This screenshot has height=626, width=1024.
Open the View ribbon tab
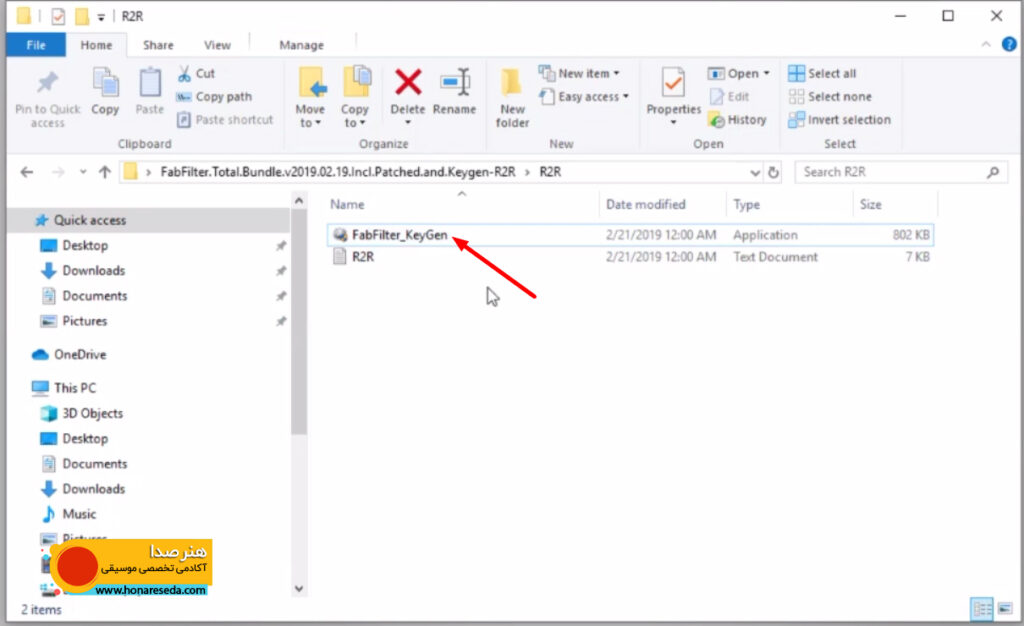pos(217,45)
